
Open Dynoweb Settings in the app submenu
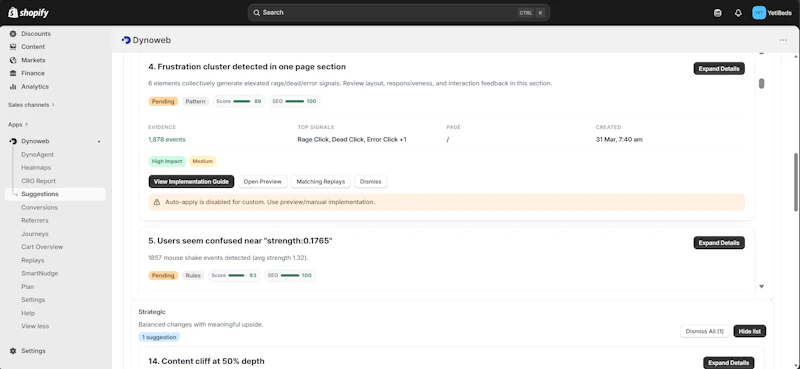coord(33,300)
